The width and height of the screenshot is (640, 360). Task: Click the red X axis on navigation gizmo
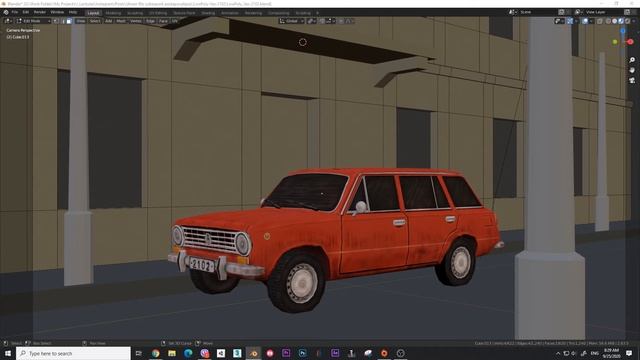[630, 42]
